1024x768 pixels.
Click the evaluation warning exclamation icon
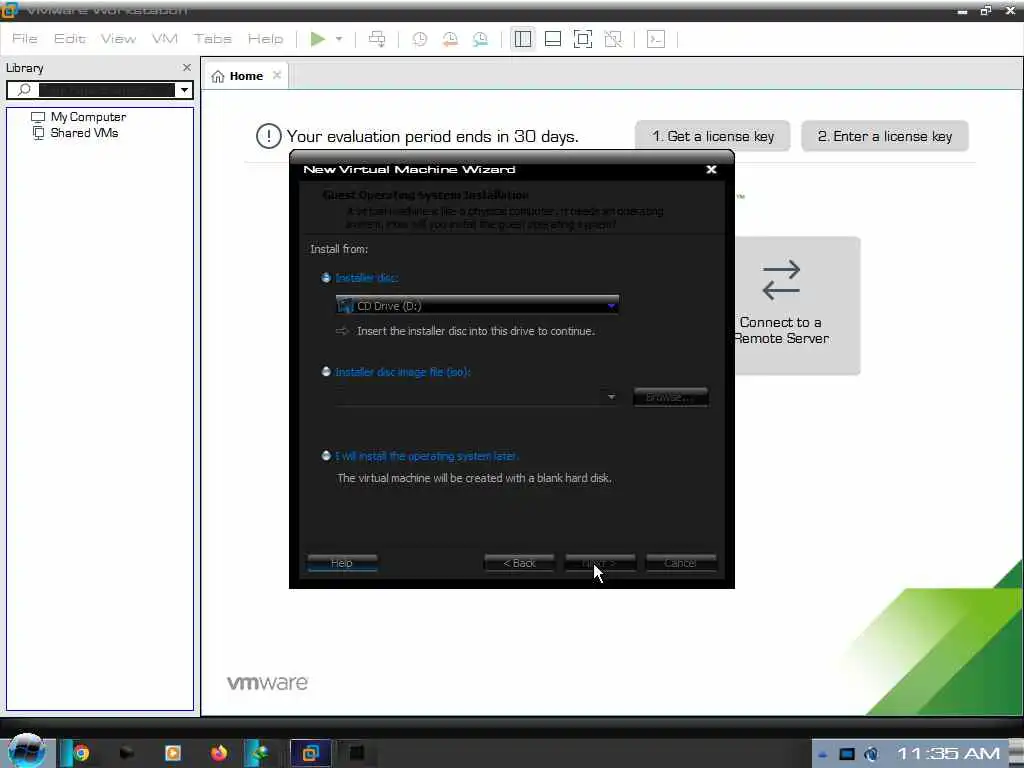tap(268, 136)
